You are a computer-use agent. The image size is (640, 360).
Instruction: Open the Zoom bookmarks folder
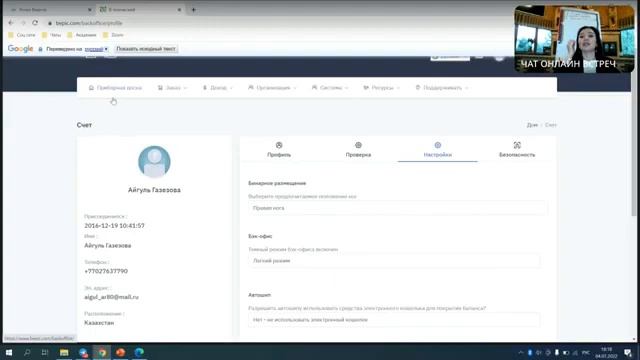click(x=113, y=35)
